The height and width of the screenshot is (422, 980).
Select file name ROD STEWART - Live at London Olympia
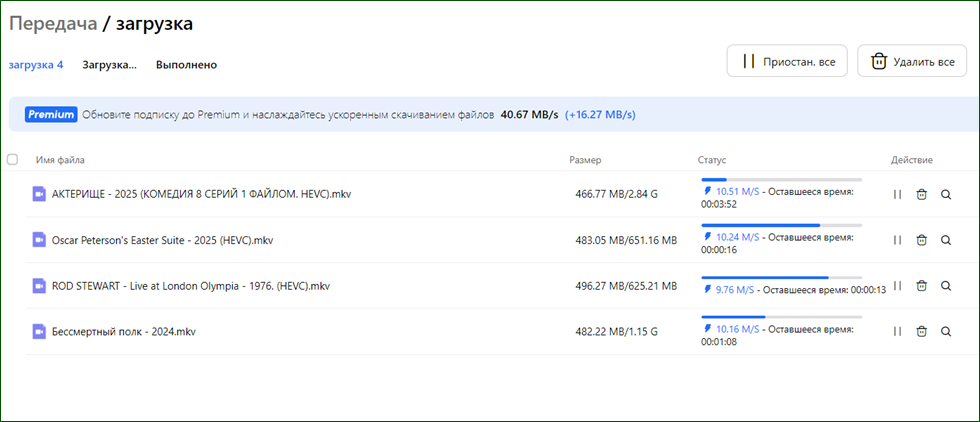click(x=191, y=286)
